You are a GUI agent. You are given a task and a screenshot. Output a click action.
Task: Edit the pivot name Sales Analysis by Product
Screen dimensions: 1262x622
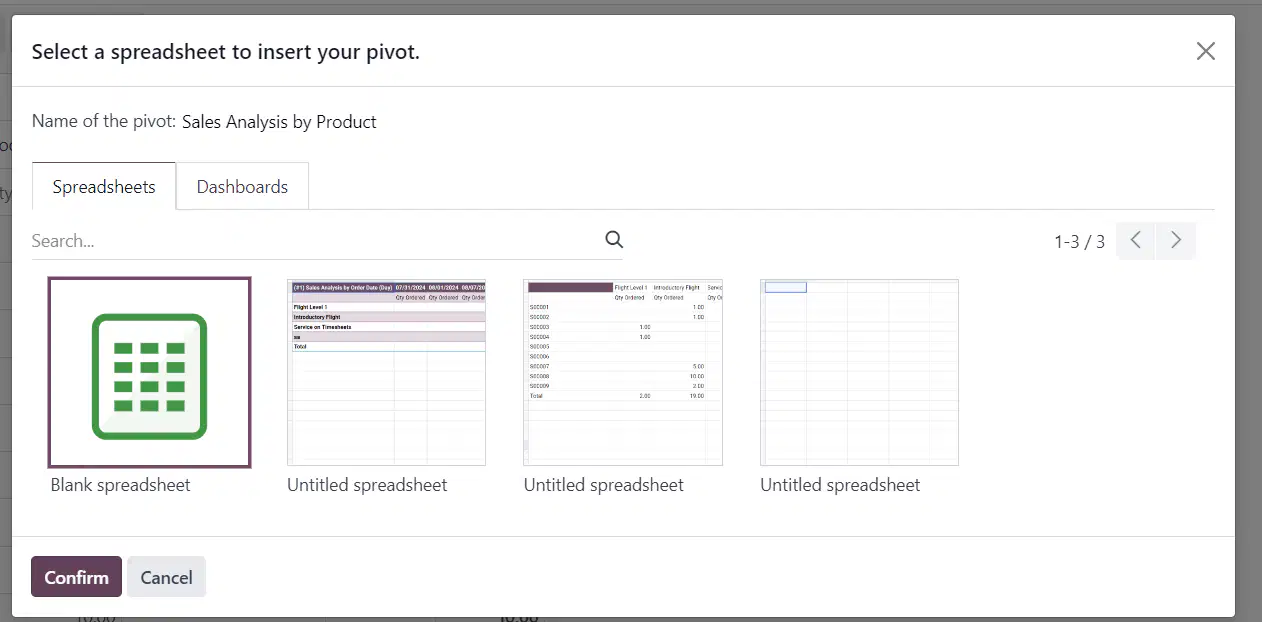pyautogui.click(x=279, y=122)
